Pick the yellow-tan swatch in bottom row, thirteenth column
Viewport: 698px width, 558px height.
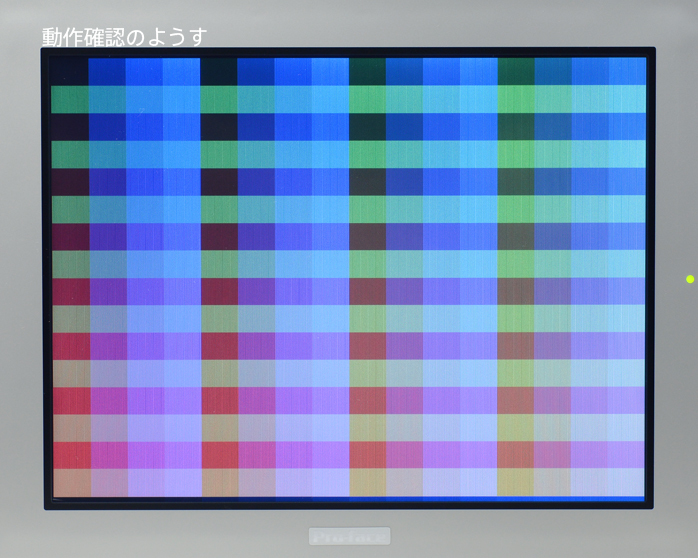[516, 481]
